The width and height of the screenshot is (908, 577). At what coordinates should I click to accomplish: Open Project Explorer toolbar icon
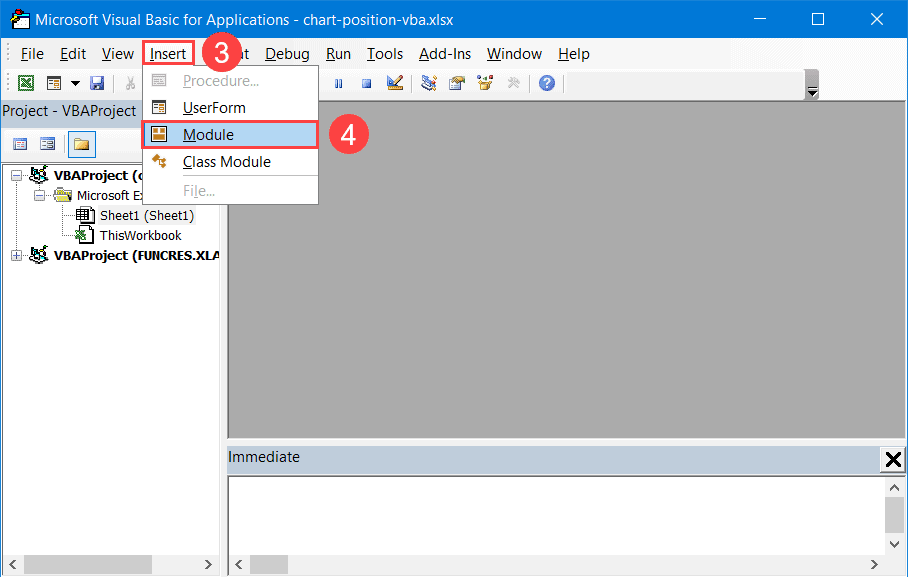(429, 83)
